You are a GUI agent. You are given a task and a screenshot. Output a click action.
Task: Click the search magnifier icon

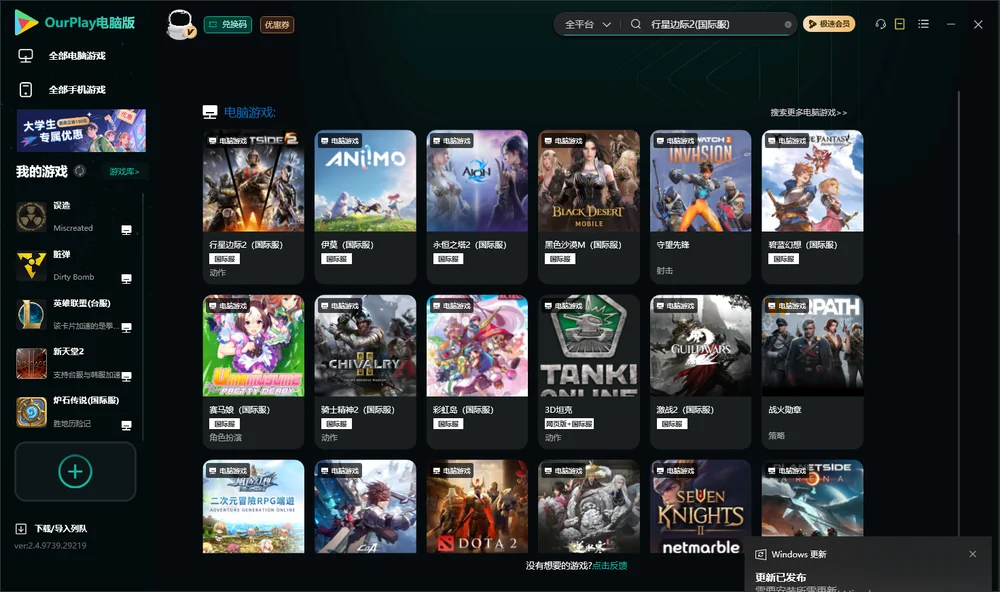coord(636,24)
